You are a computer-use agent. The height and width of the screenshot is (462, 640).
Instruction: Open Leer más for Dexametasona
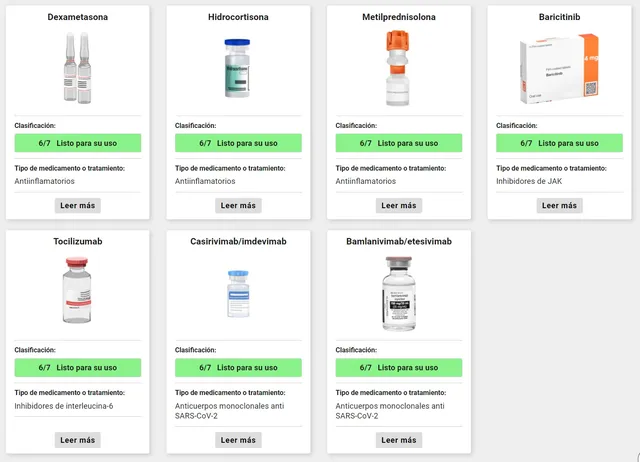tap(78, 205)
